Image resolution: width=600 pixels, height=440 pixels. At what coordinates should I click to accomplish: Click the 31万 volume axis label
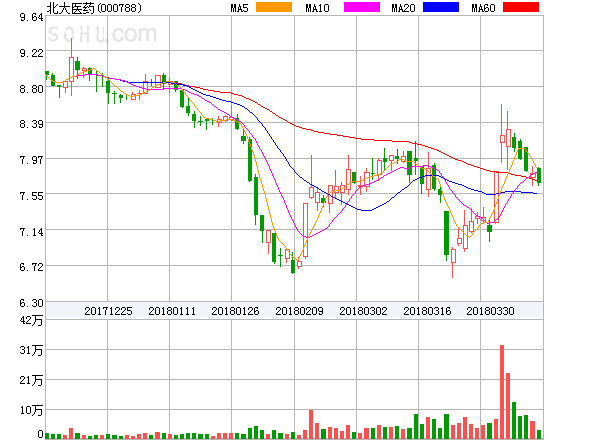[31, 350]
